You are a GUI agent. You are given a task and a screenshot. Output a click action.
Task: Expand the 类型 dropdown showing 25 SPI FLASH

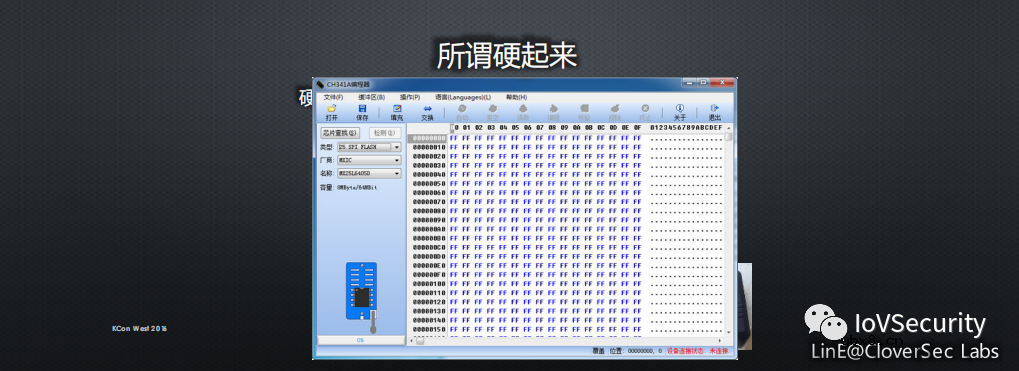[397, 147]
